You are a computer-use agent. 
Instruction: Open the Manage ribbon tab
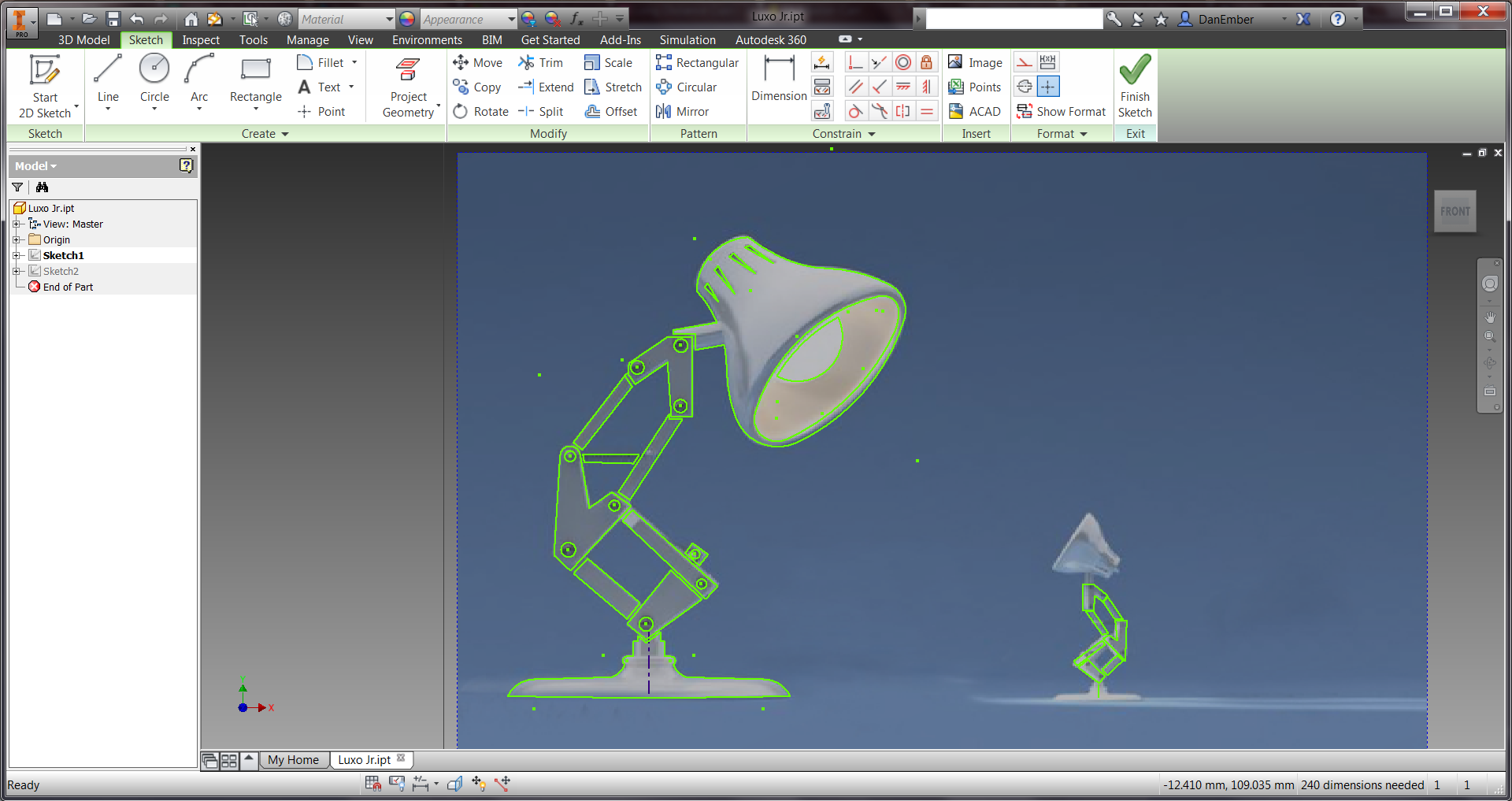pyautogui.click(x=308, y=39)
